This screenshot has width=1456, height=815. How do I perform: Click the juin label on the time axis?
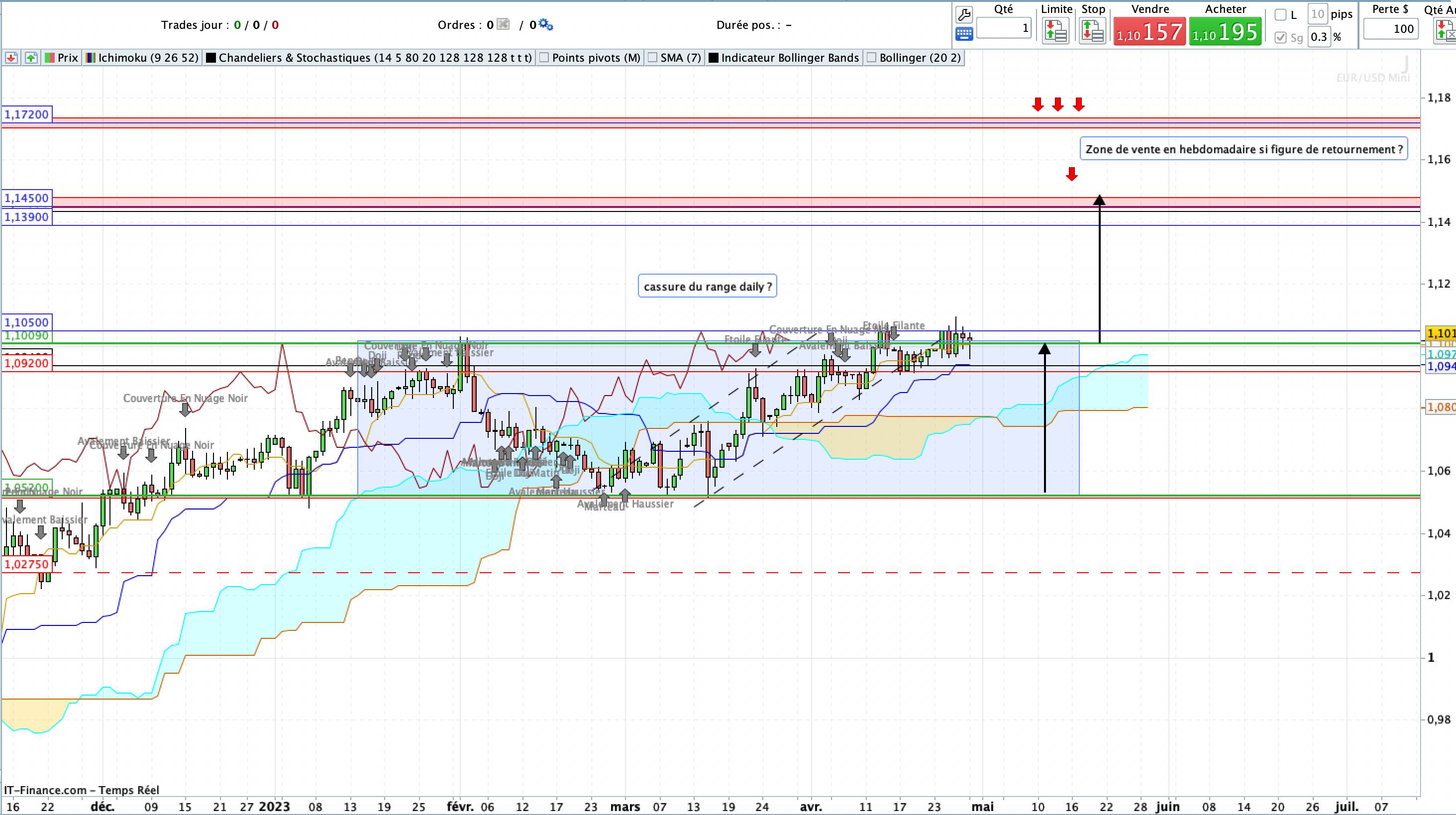pos(1168,807)
